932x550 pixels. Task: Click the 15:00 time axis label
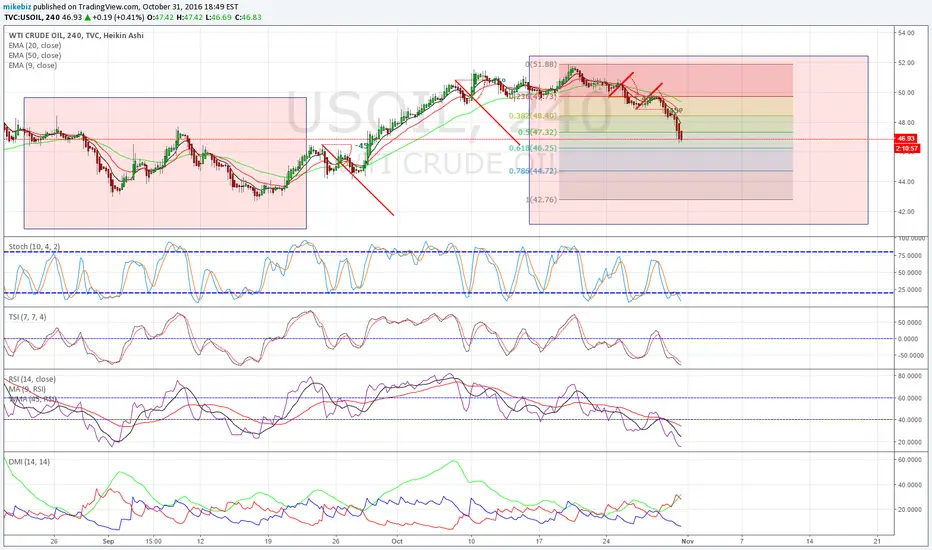coord(153,542)
